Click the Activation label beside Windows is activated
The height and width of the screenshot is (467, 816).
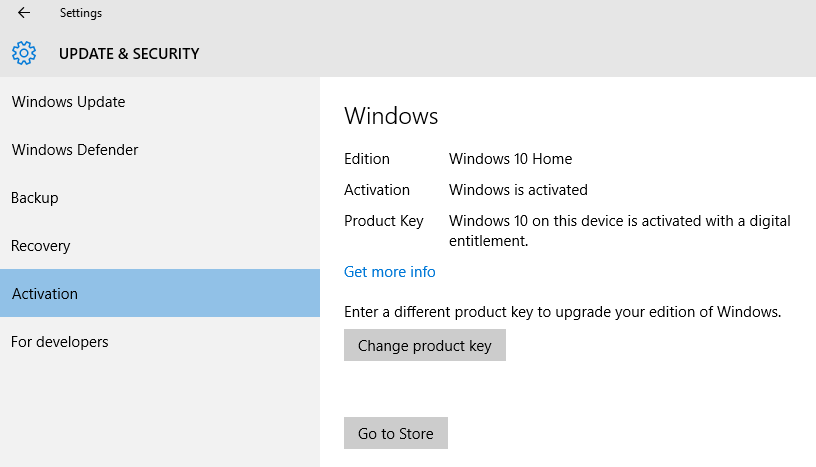[377, 190]
